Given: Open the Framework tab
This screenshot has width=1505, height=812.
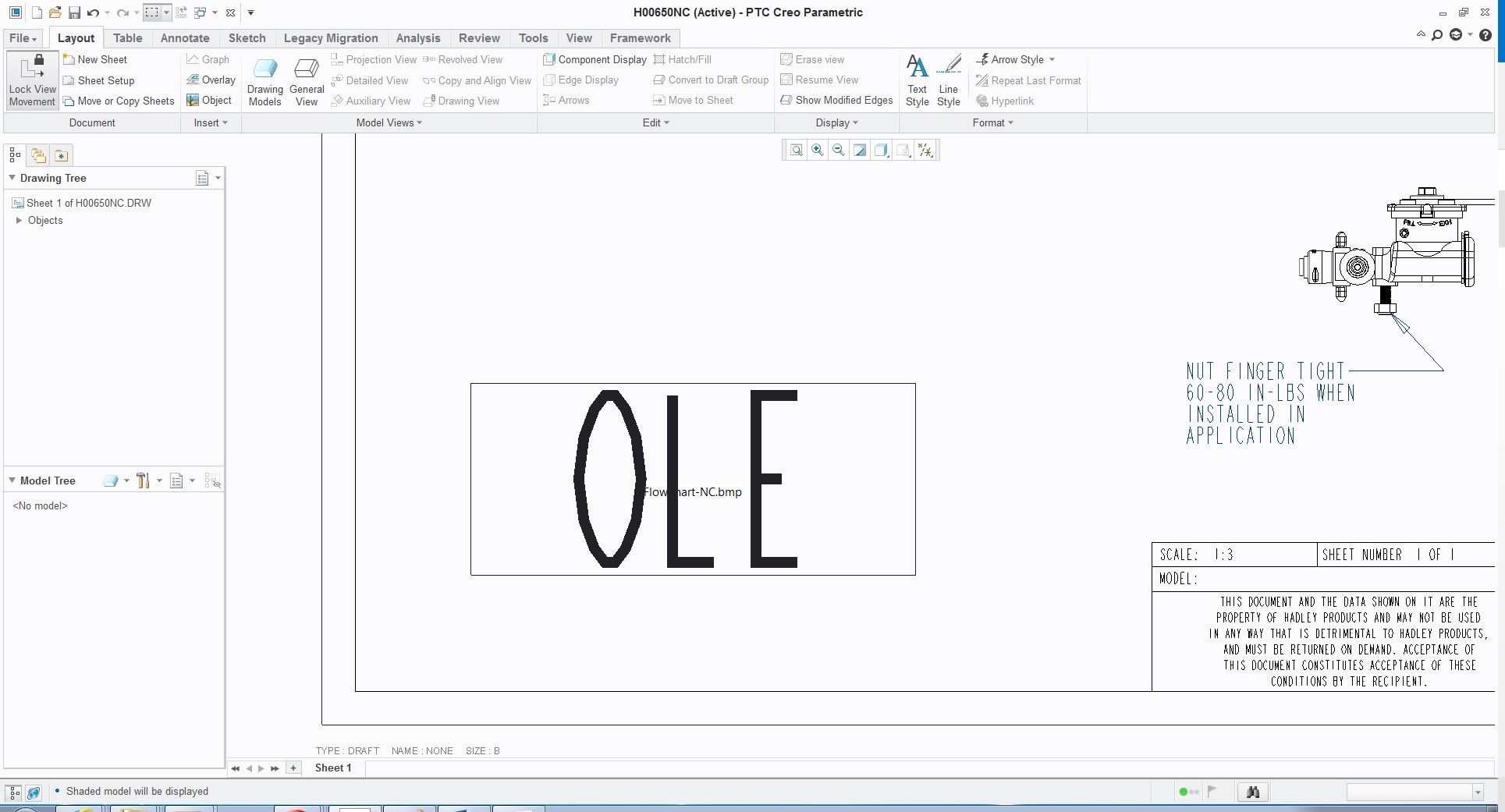Looking at the screenshot, I should pos(640,37).
